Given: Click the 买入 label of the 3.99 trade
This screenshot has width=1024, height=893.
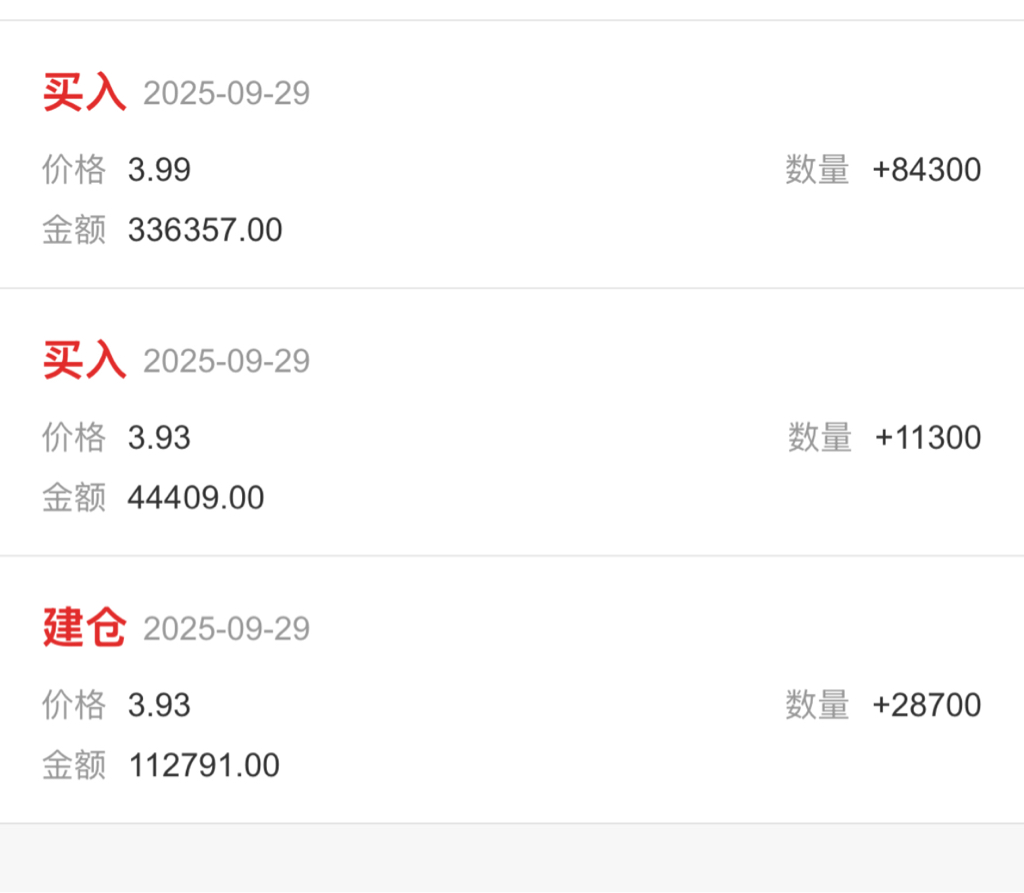Looking at the screenshot, I should point(84,93).
